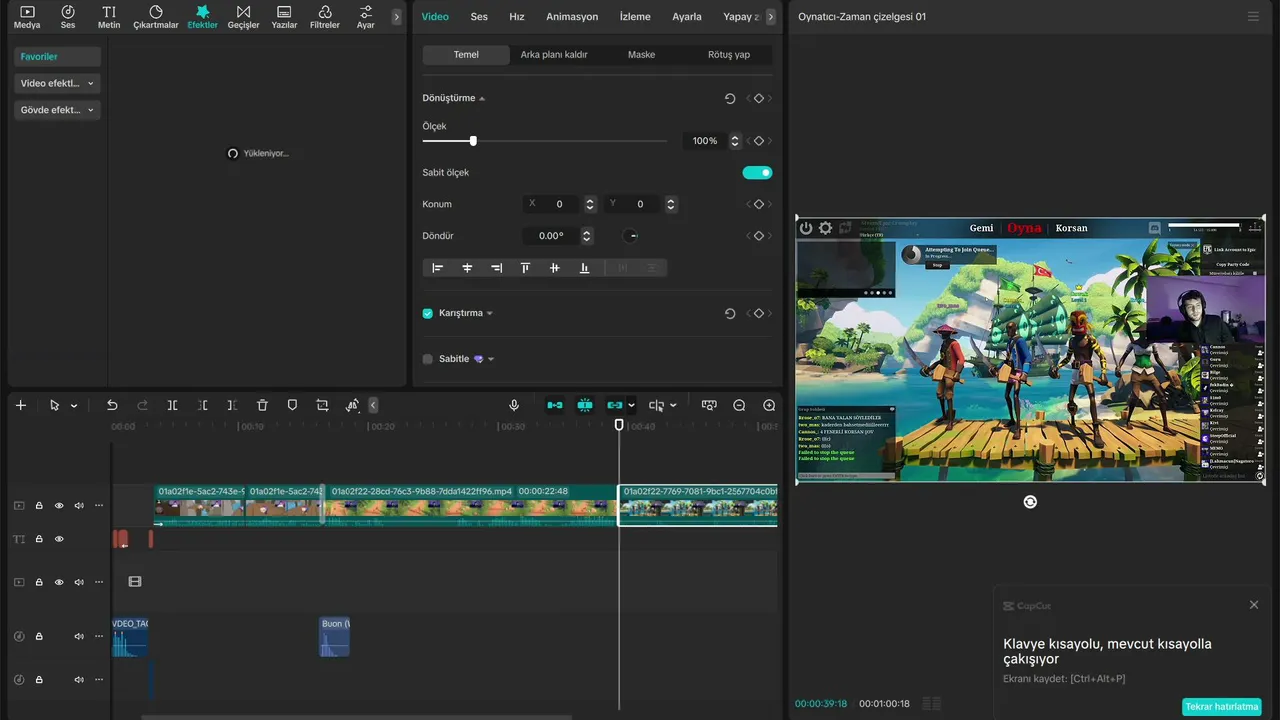
Task: Open the selection tool dropdown arrow
Action: coord(74,406)
